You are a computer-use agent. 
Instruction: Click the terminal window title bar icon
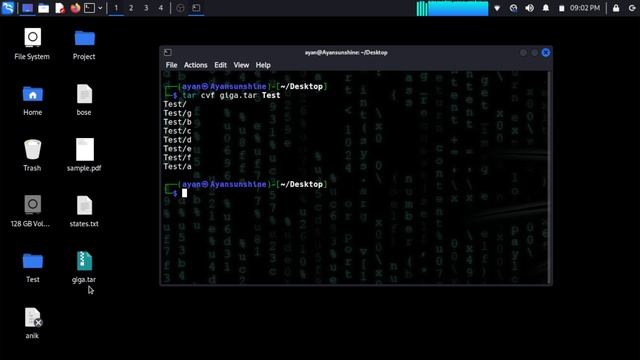pos(168,52)
